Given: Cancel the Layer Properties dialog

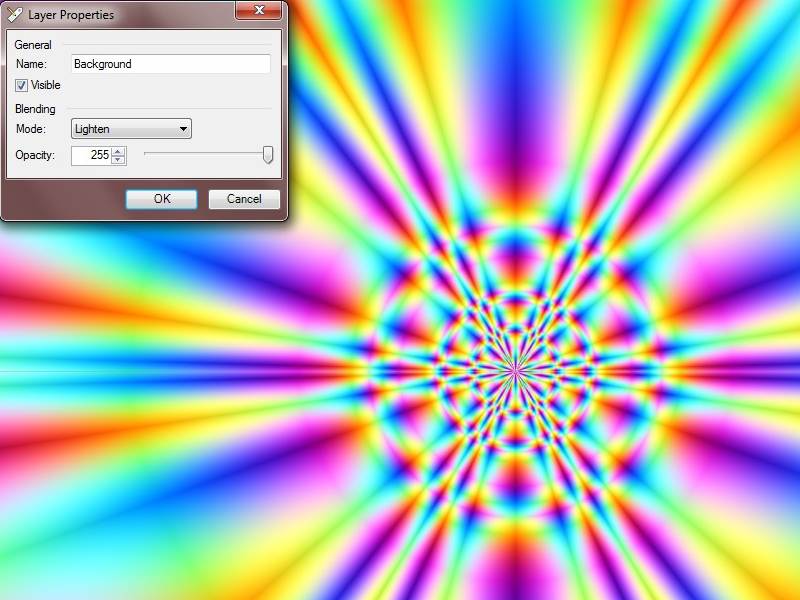Looking at the screenshot, I should coord(244,199).
